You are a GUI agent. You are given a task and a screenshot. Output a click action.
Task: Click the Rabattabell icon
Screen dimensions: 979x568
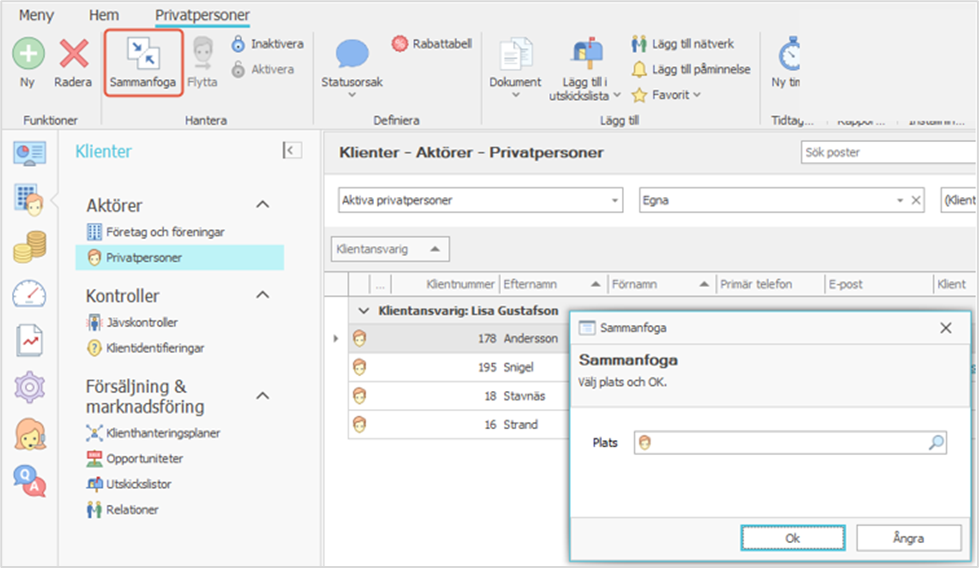coord(400,44)
